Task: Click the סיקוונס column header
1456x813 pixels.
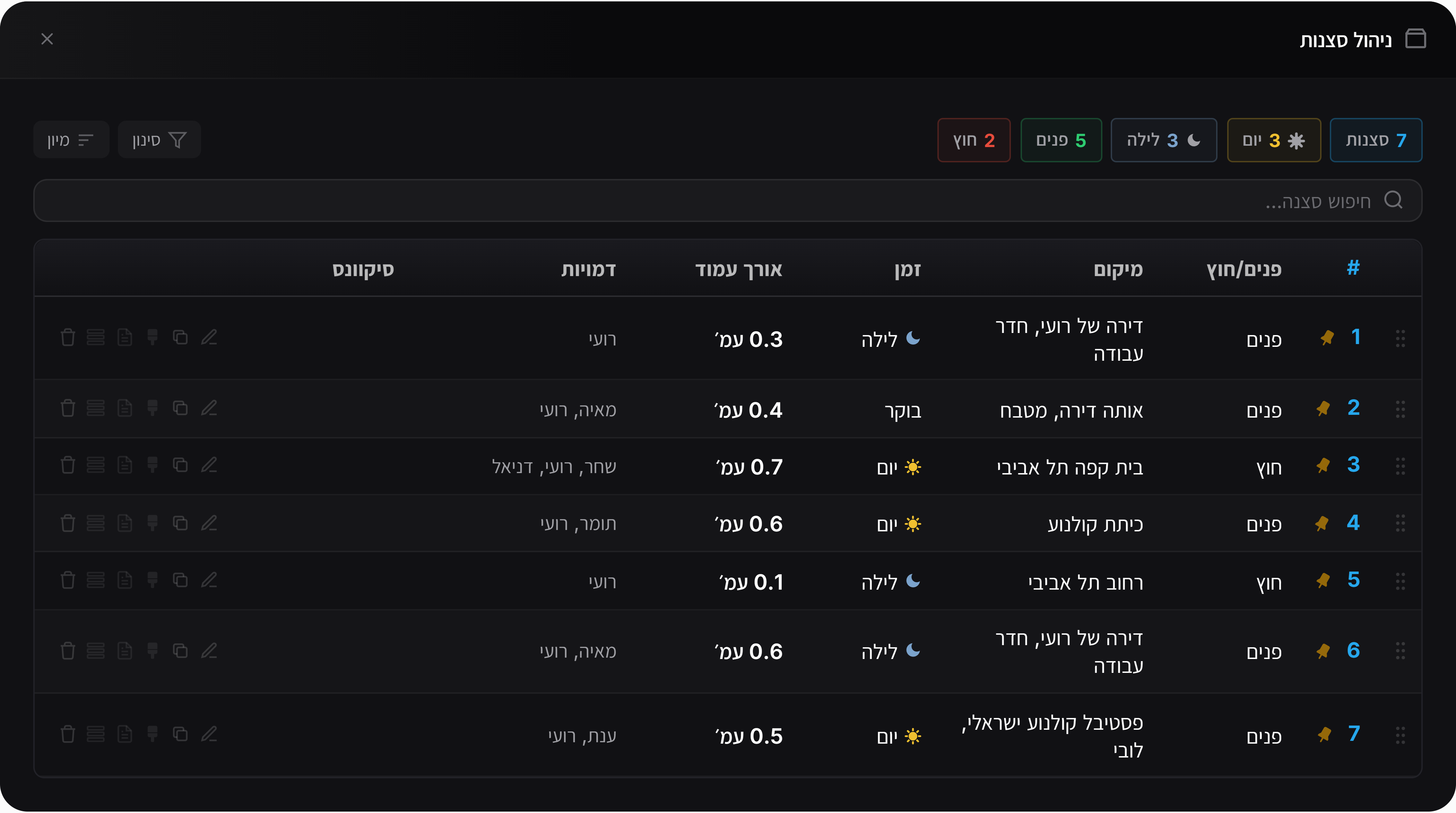Action: click(363, 270)
